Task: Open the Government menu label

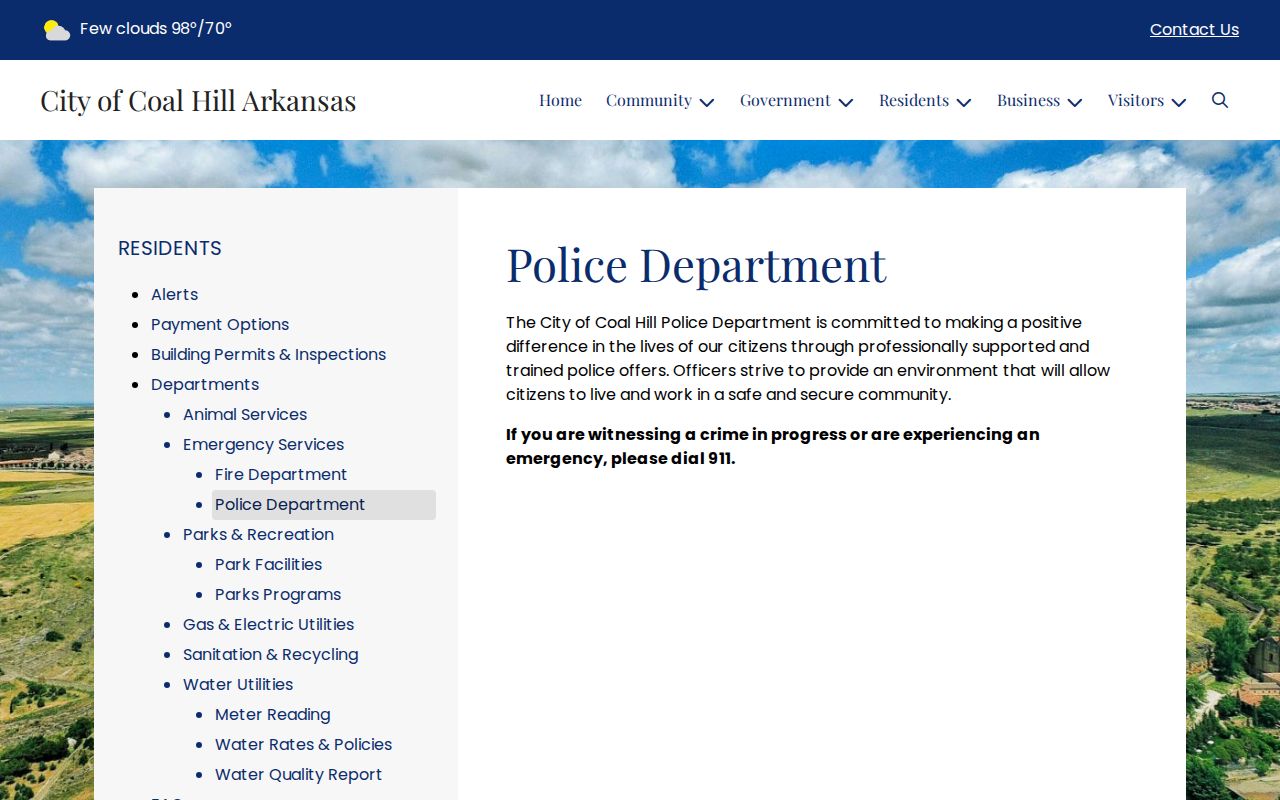Action: coord(785,100)
